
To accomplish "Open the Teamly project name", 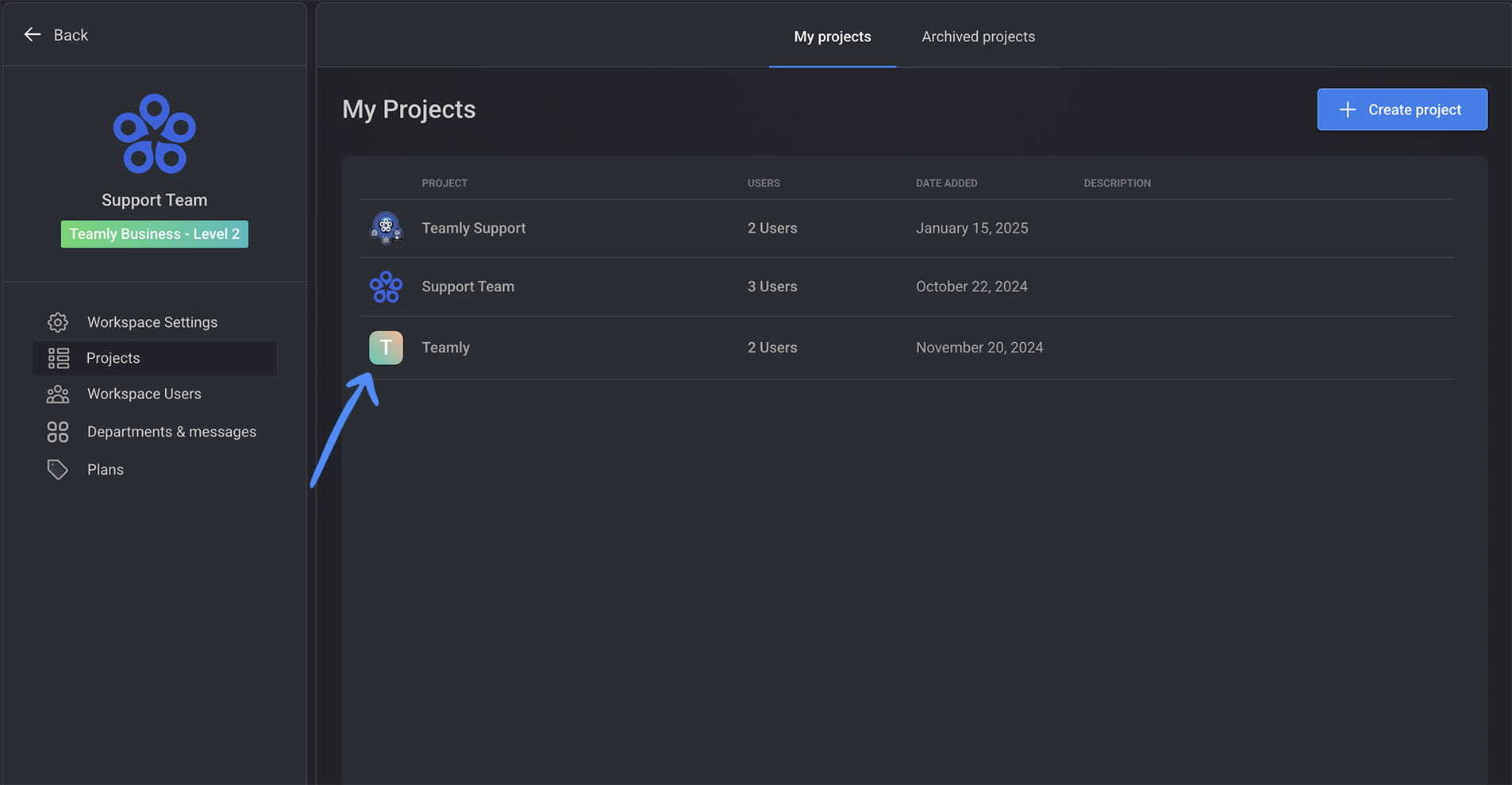I will point(446,348).
